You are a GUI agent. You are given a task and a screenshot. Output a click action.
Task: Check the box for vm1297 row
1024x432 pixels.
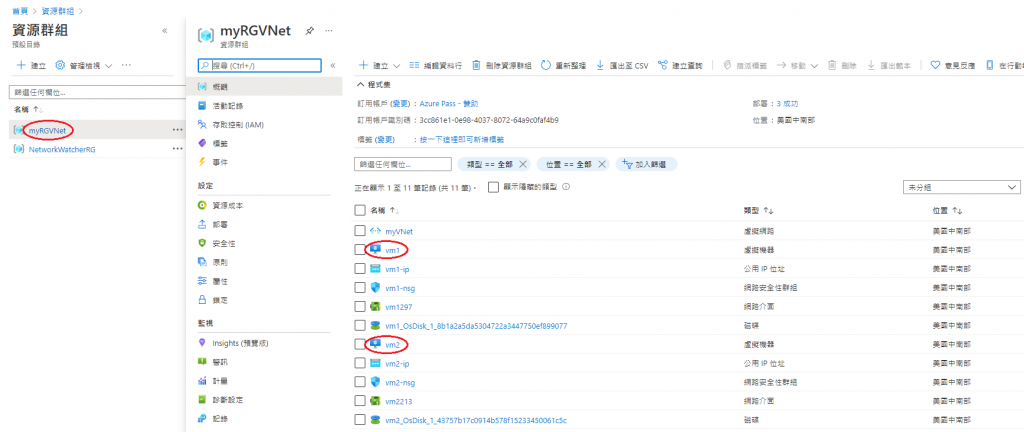359,307
